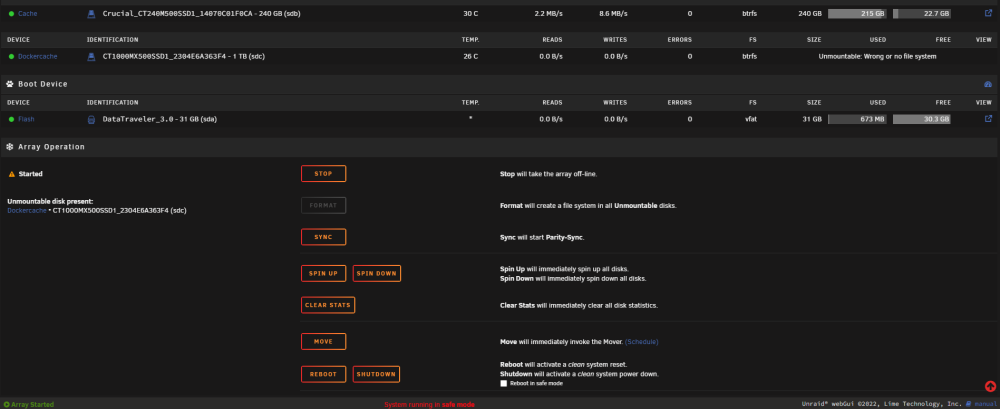The height and width of the screenshot is (409, 1000).
Task: Click Unmountable: Wrong or no file system
Action: pos(877,56)
